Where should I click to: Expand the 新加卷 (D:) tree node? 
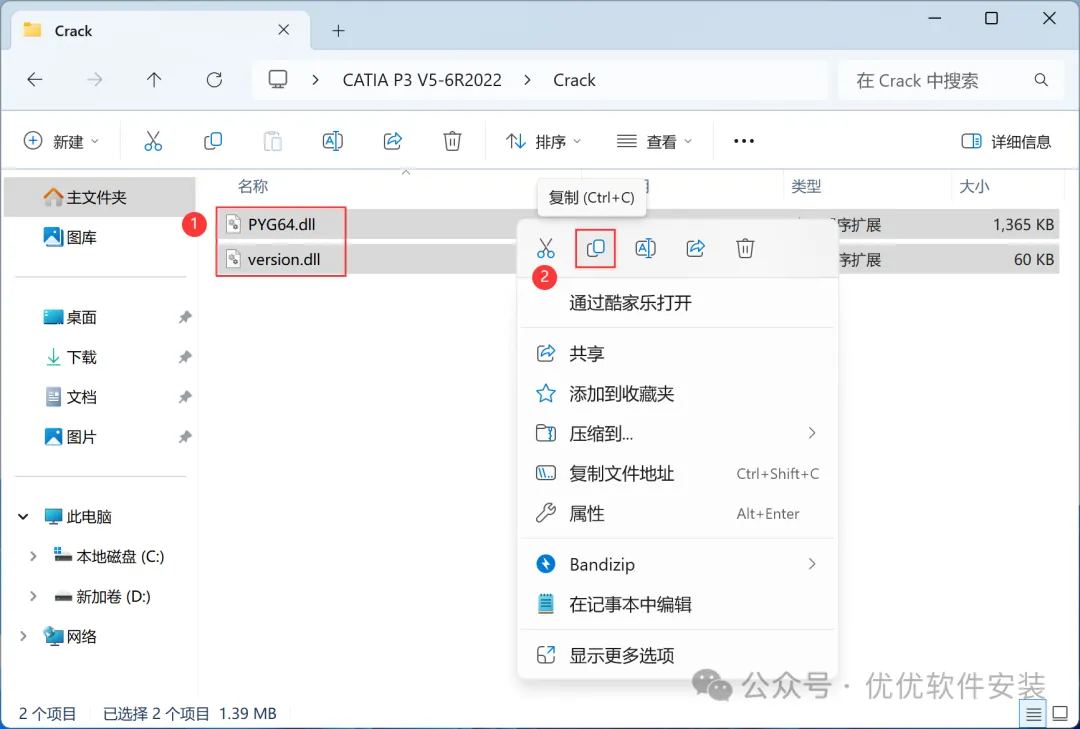click(32, 596)
